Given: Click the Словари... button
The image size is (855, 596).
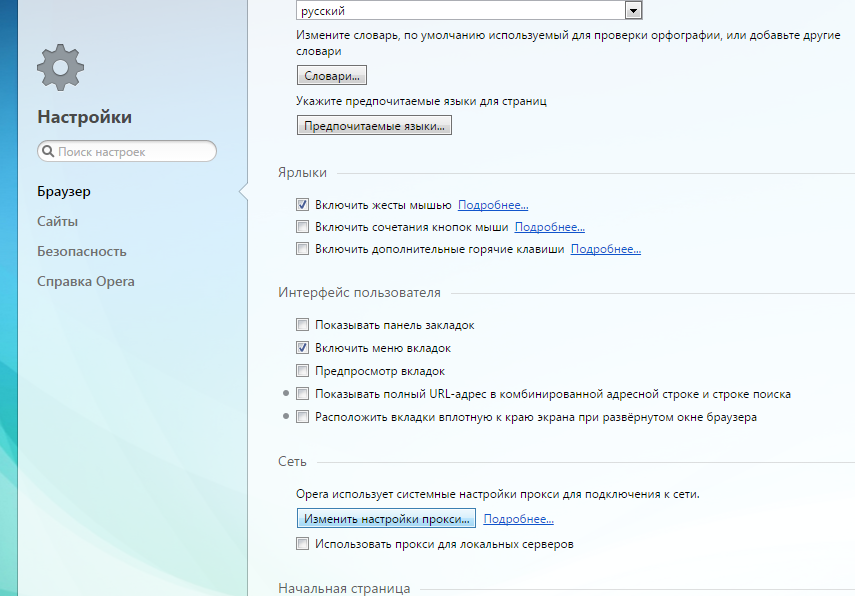Looking at the screenshot, I should coord(332,75).
